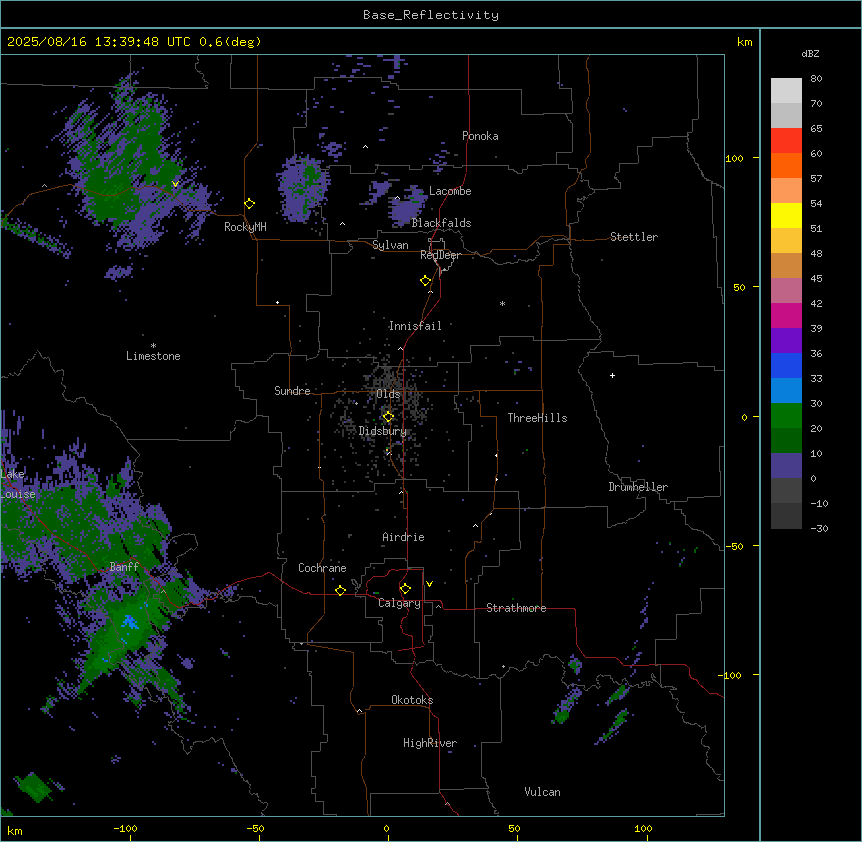The image size is (862, 842).
Task: Select the bright green 30 dBZ legend swatch
Action: pyautogui.click(x=786, y=416)
